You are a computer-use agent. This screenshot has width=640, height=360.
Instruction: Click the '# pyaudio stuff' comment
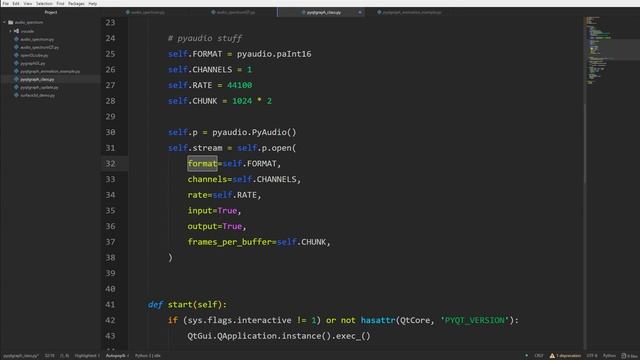pyautogui.click(x=205, y=38)
